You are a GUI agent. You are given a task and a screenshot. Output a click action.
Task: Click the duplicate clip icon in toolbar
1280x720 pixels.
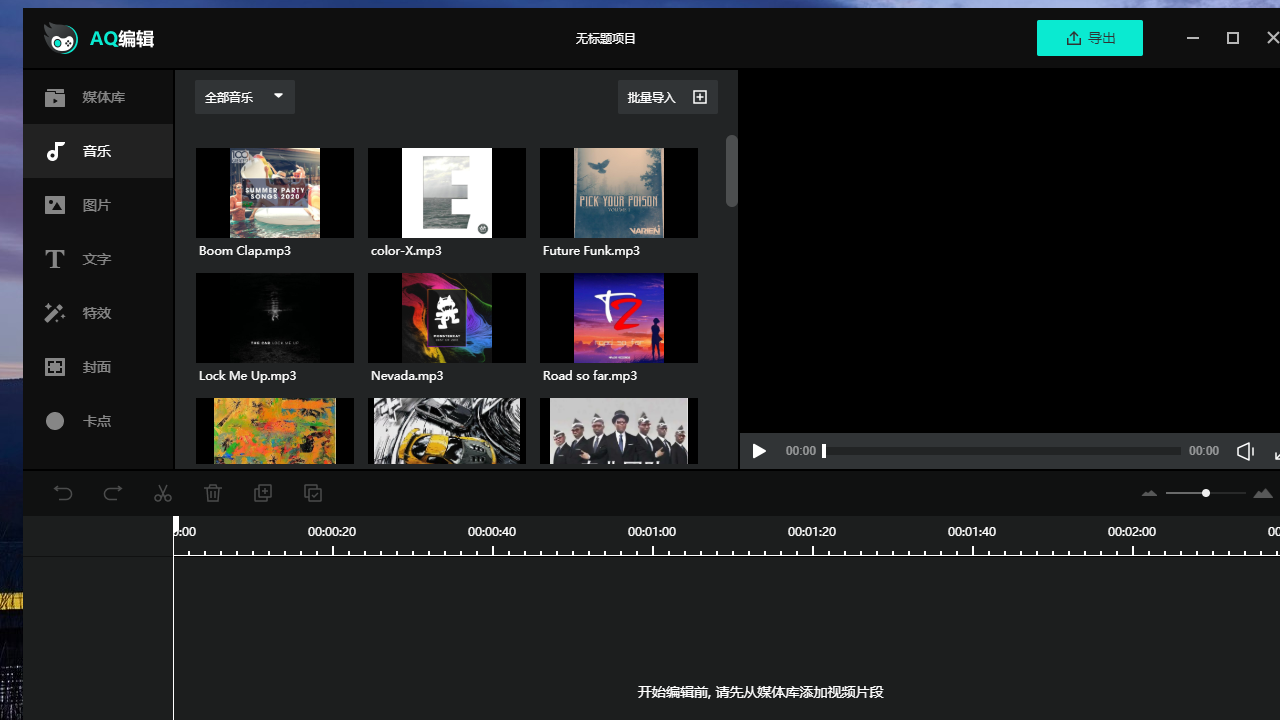coord(263,493)
